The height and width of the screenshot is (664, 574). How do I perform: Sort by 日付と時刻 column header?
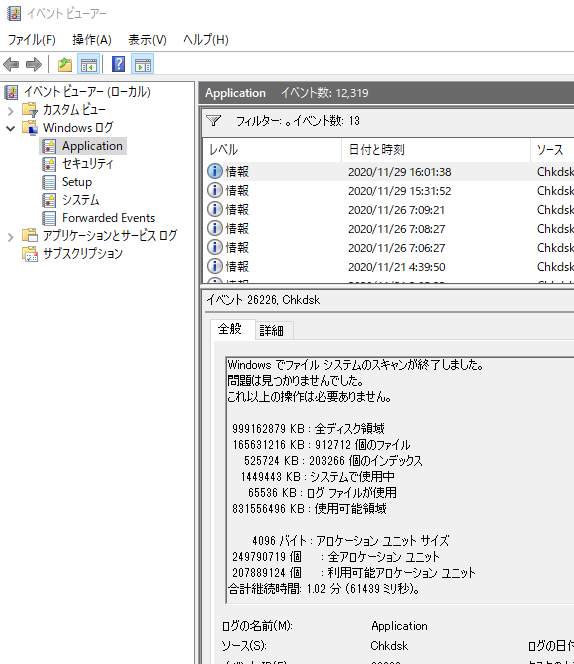[436, 149]
